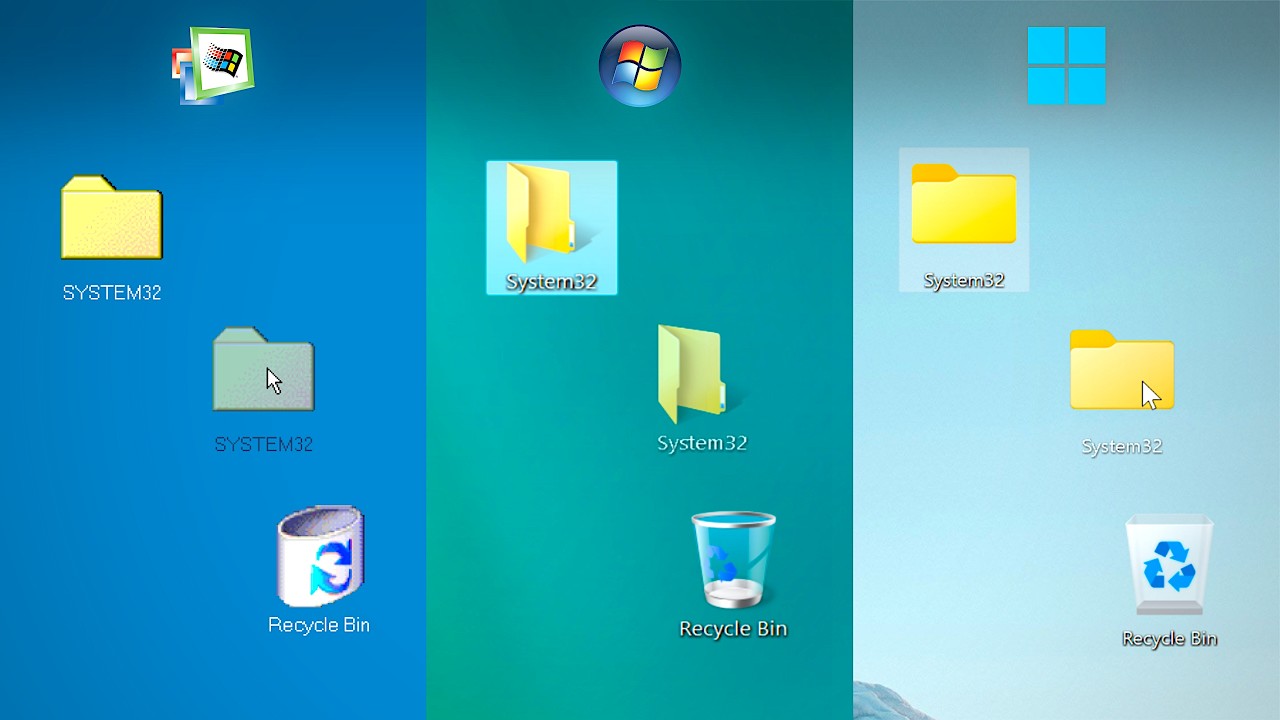Click the lower System32 label in Windows 7 panel
The image size is (1280, 720).
(702, 443)
